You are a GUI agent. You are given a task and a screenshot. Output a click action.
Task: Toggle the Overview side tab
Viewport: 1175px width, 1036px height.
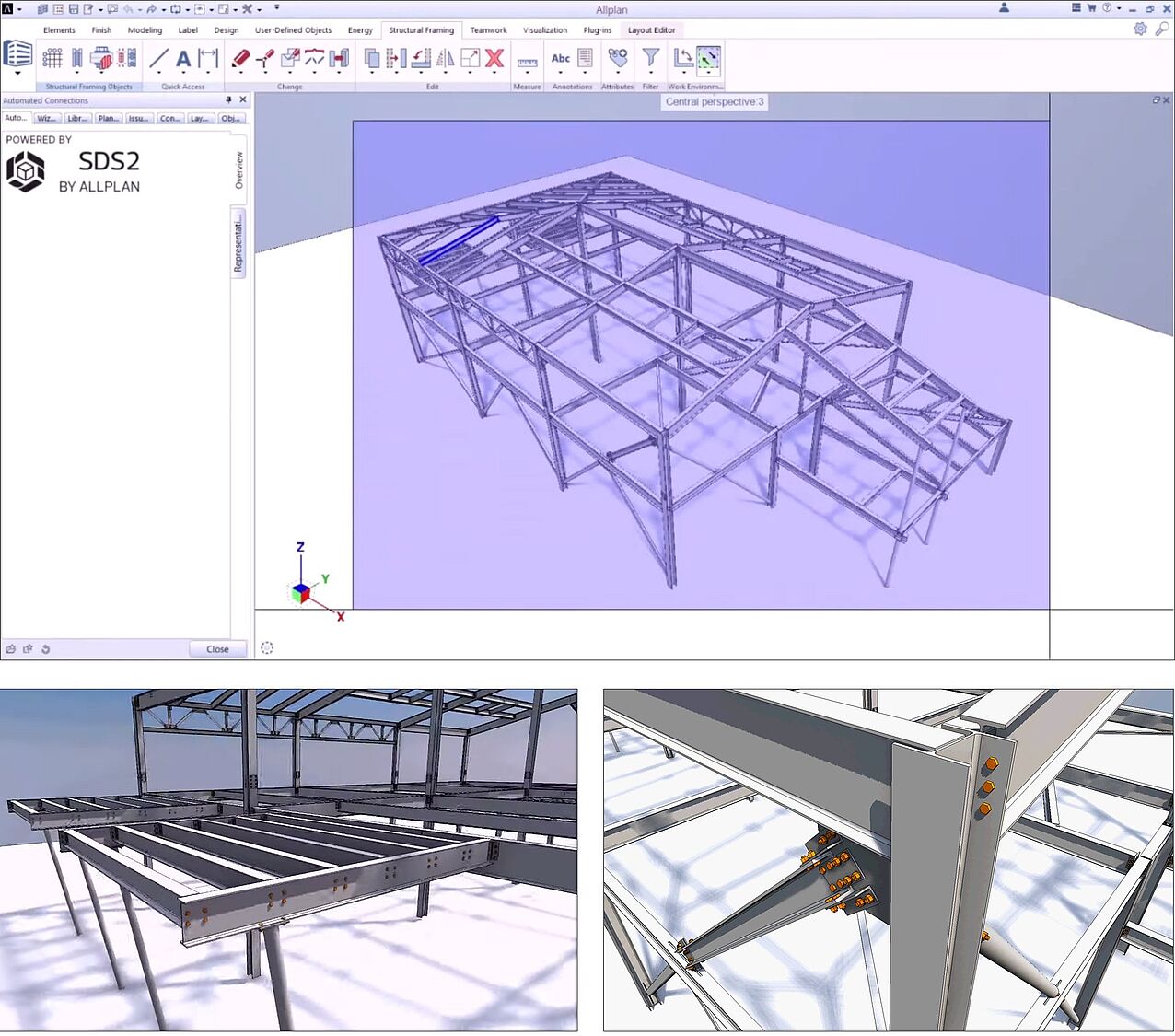click(238, 170)
